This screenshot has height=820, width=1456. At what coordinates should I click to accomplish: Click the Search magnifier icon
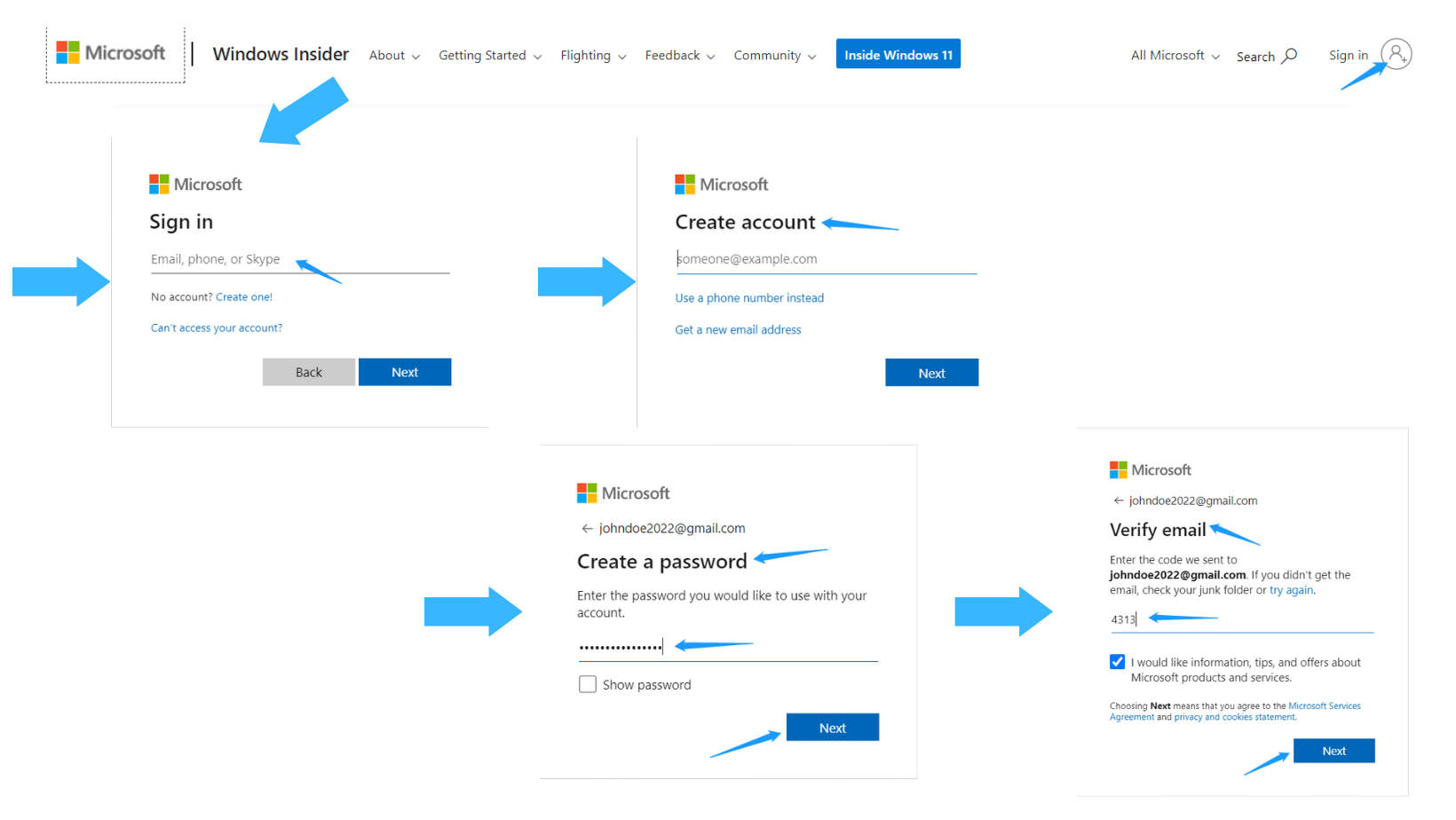[x=1290, y=55]
